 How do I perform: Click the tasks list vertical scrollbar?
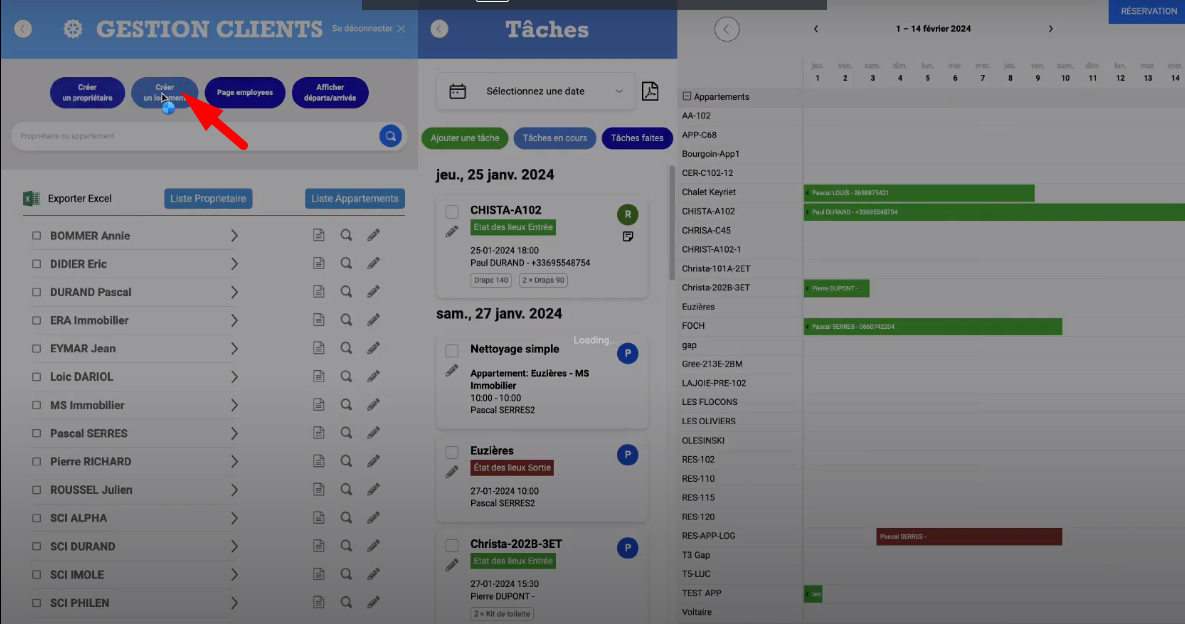[x=672, y=225]
